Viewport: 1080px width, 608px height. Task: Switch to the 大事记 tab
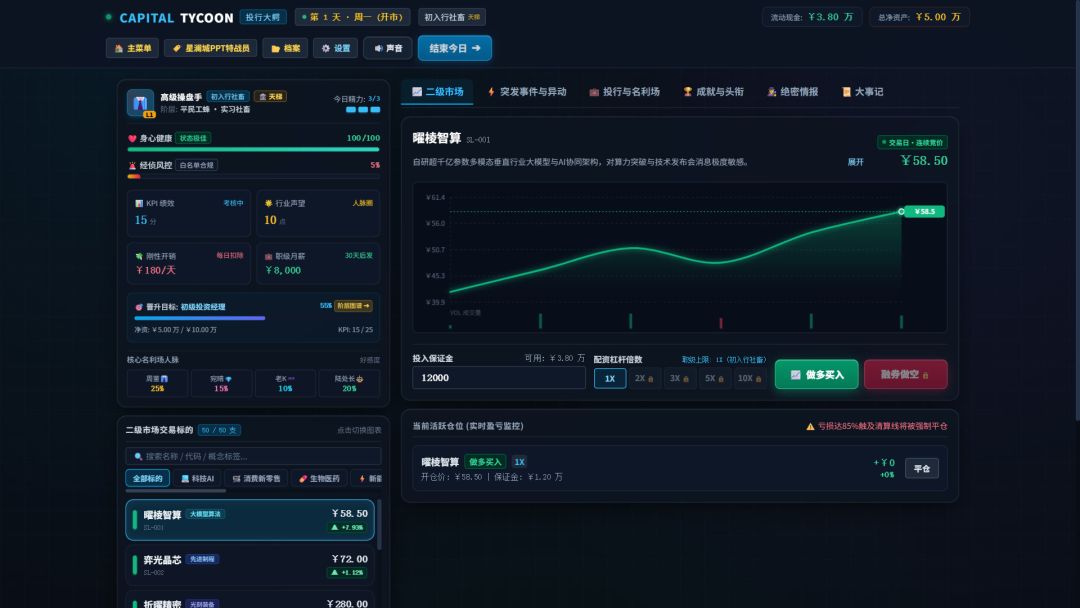click(x=862, y=92)
